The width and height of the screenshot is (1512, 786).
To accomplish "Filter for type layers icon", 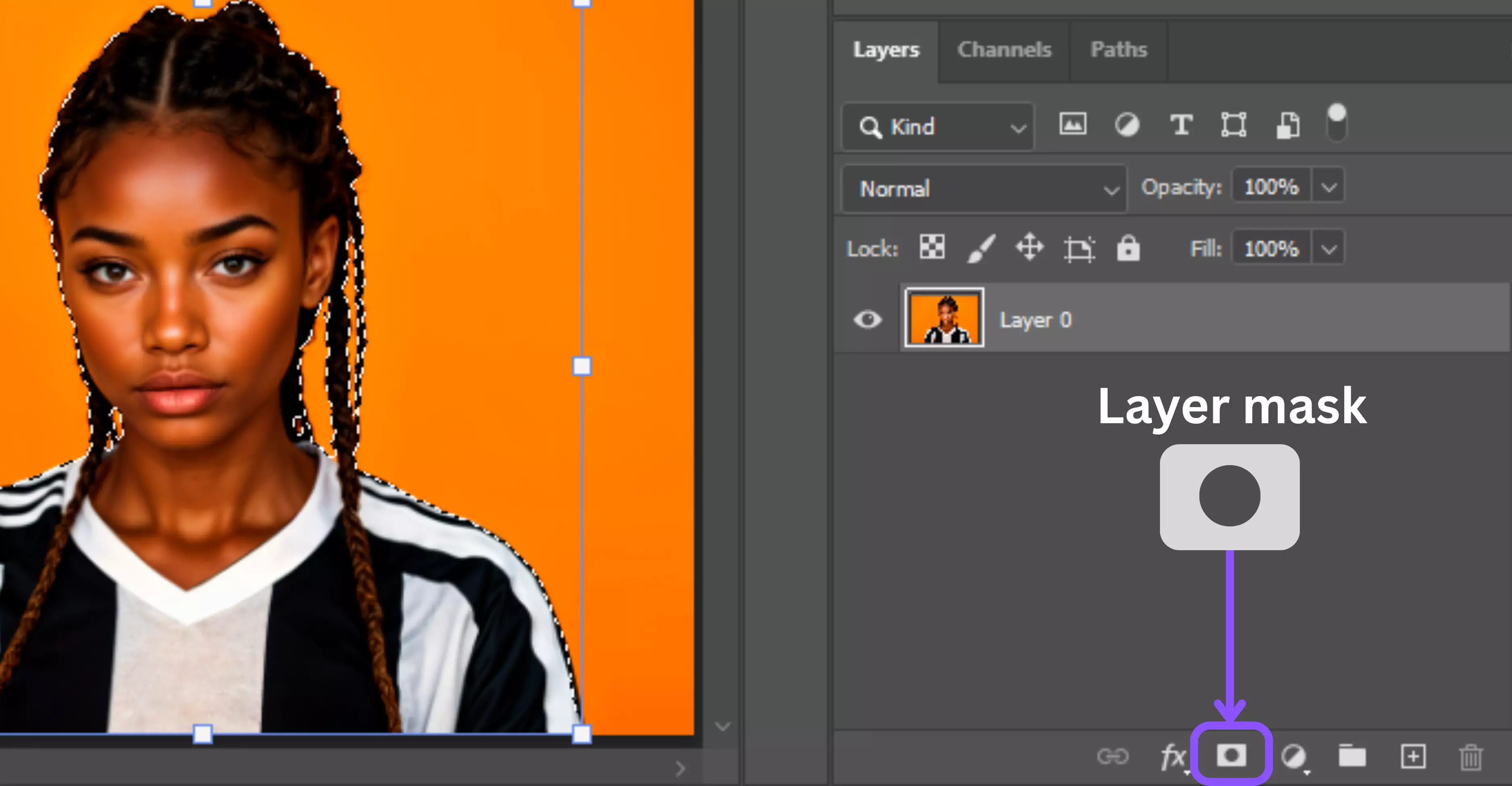I will (x=1181, y=125).
